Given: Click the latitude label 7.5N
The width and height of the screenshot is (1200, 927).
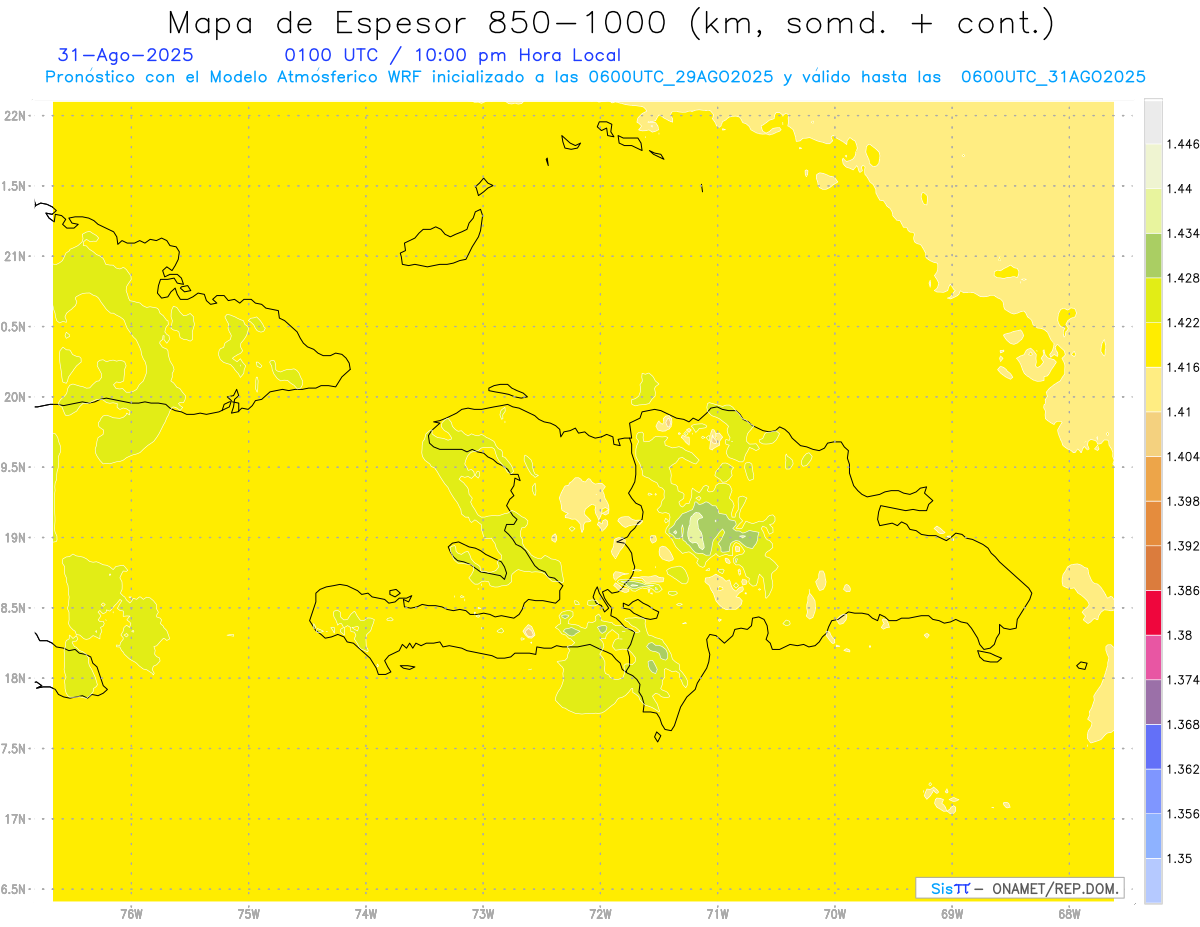Looking at the screenshot, I should [15, 749].
